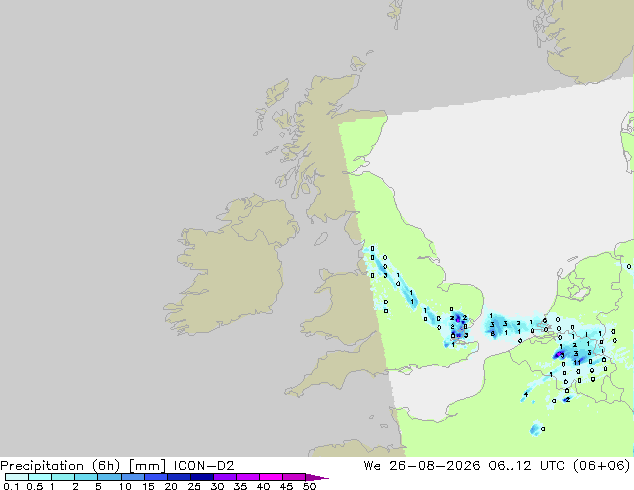Click the island of Ireland on map

point(230,265)
